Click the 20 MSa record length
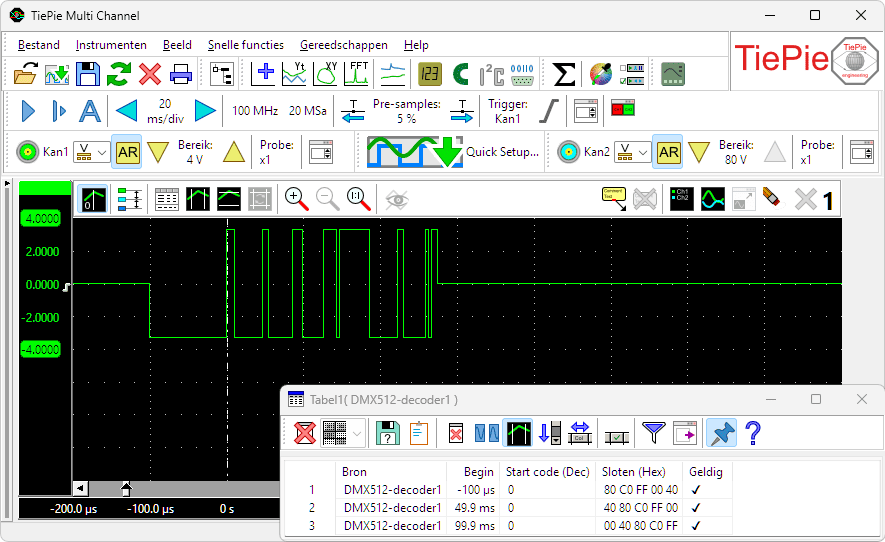Viewport: 885px width, 542px height. click(x=308, y=111)
